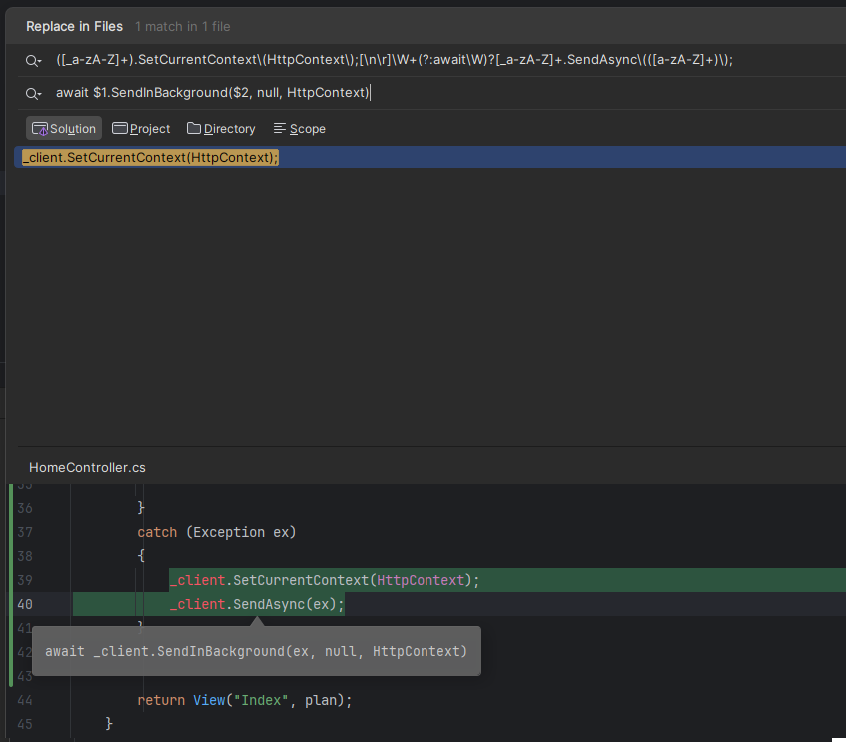The height and width of the screenshot is (742, 847).
Task: Click the replacement preview tooltip SendInBackground text
Action: [256, 651]
